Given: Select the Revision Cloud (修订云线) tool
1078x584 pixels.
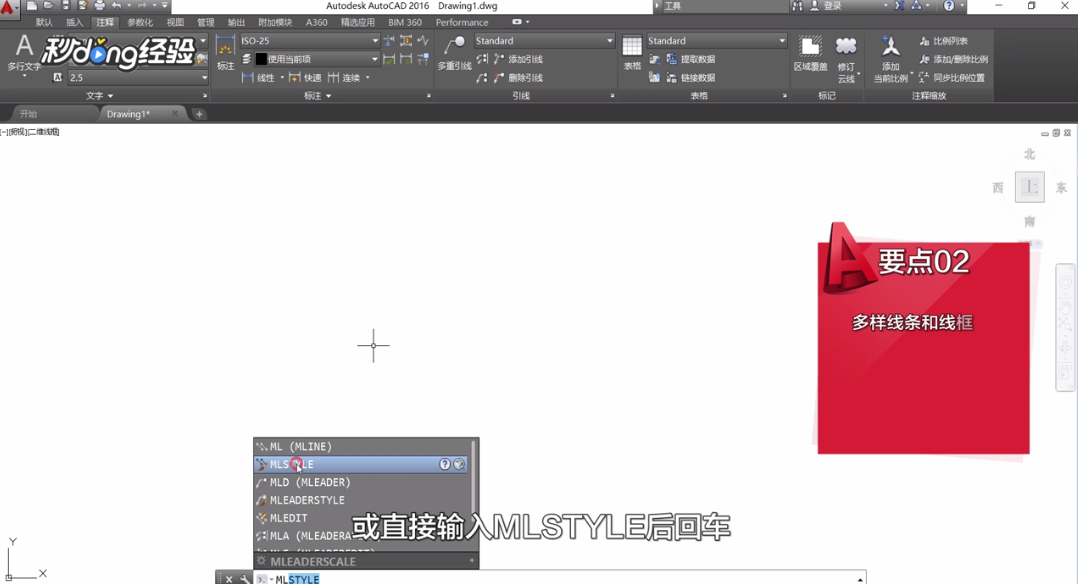Looking at the screenshot, I should (x=846, y=59).
